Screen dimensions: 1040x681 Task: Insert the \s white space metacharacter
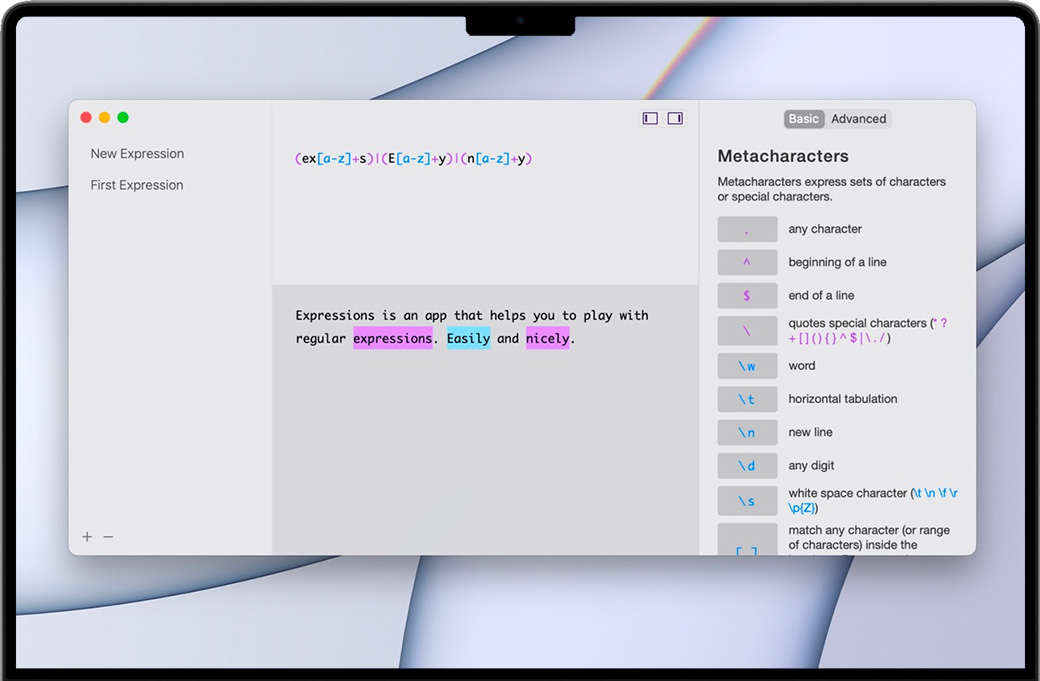coord(747,500)
